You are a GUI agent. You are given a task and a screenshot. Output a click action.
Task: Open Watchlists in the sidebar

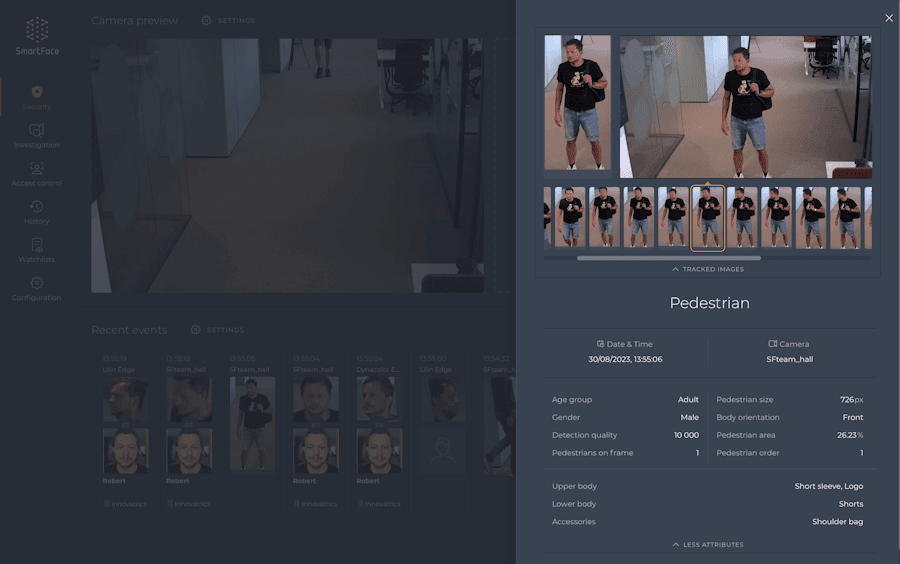click(x=37, y=251)
